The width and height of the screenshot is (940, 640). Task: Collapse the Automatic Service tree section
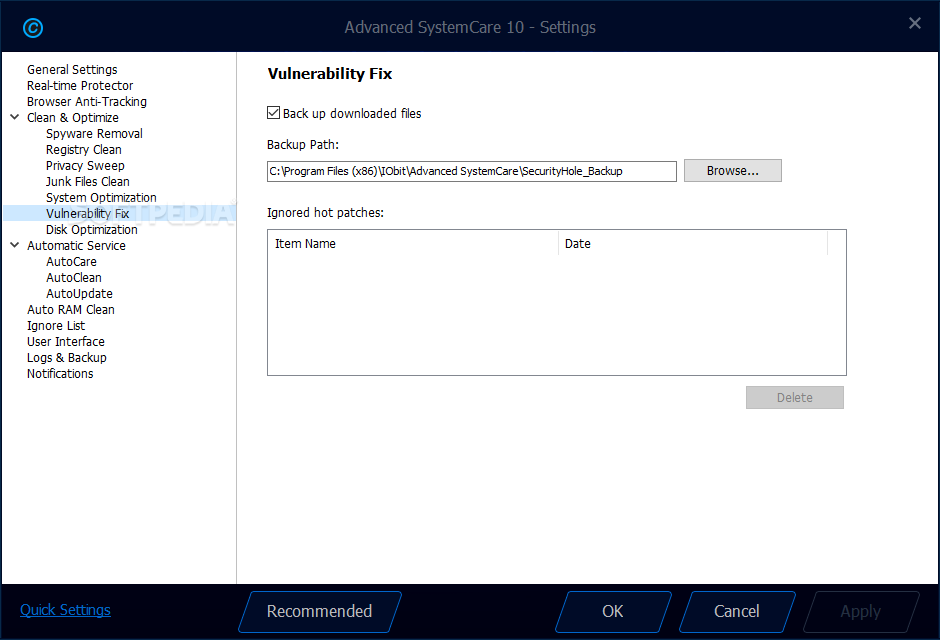click(15, 245)
